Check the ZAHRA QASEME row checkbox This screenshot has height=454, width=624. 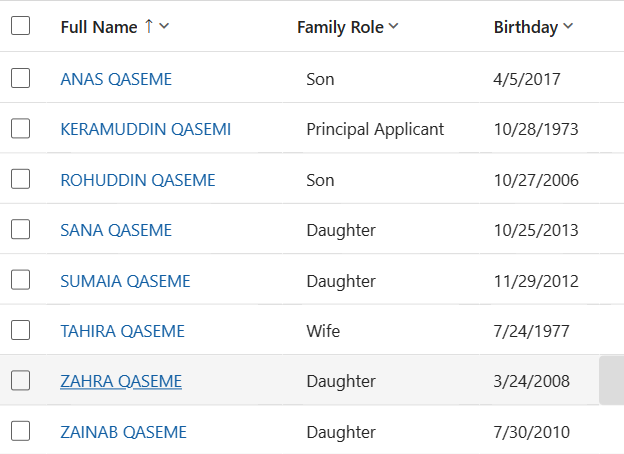pyautogui.click(x=20, y=380)
